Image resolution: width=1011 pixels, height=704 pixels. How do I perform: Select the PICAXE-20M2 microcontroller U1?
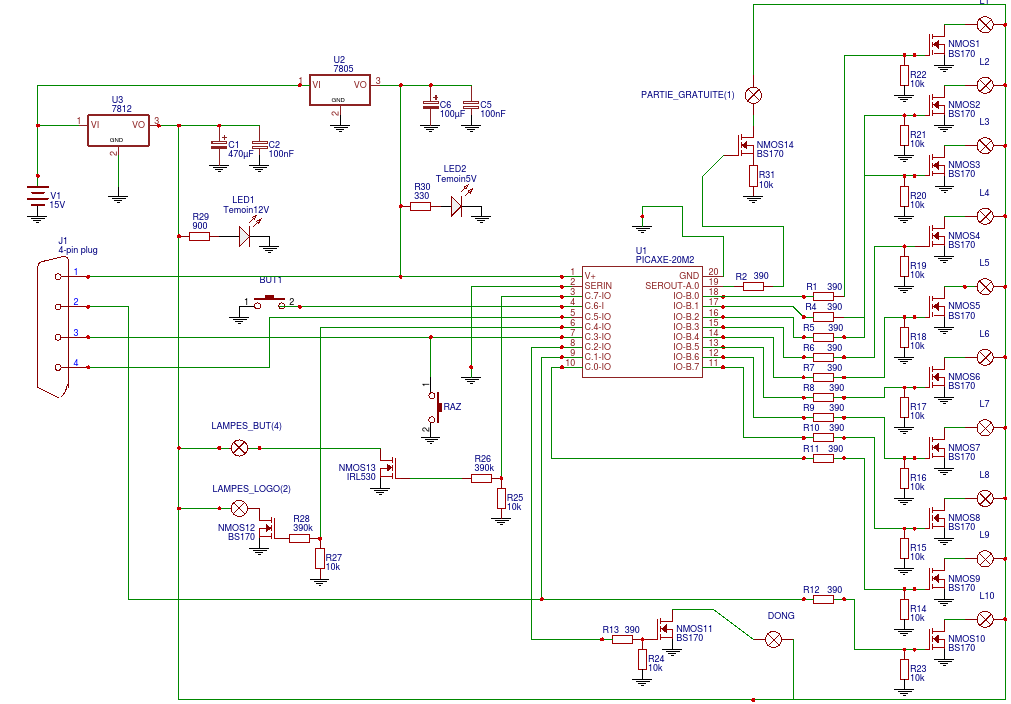click(x=642, y=322)
